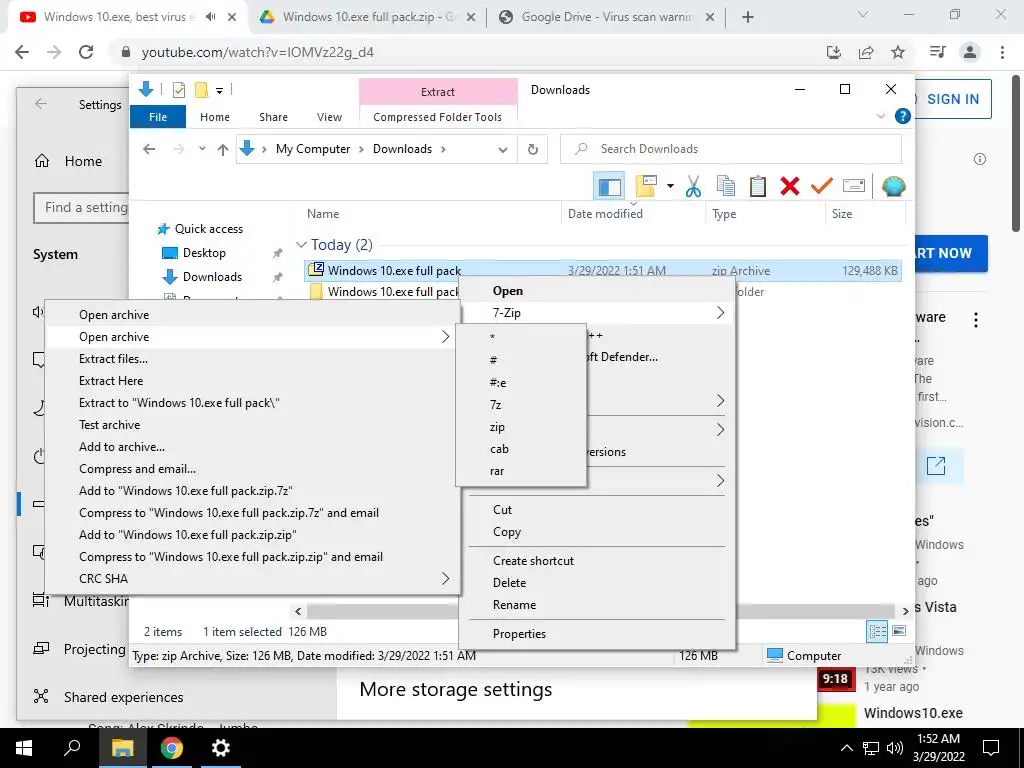Click Properties in context menu
Image resolution: width=1024 pixels, height=768 pixels.
(597, 633)
